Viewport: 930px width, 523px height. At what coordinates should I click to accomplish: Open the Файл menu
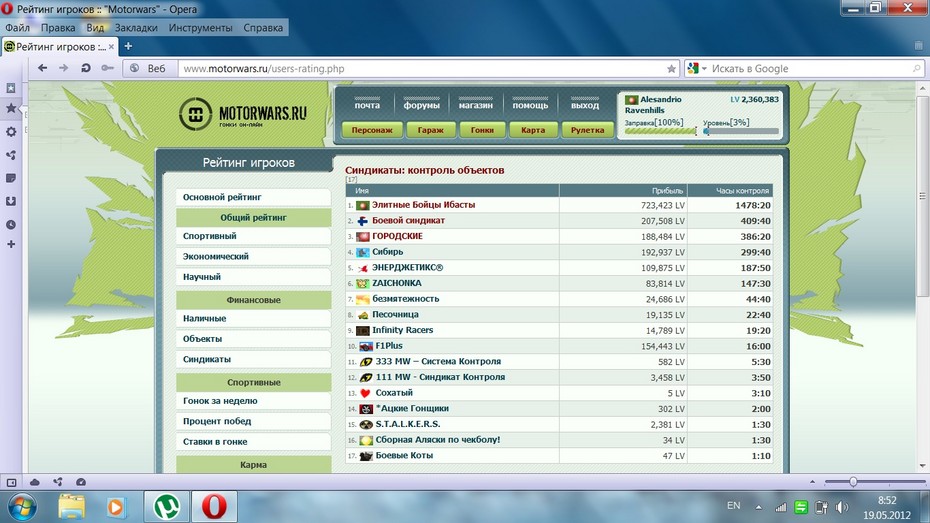tap(18, 27)
